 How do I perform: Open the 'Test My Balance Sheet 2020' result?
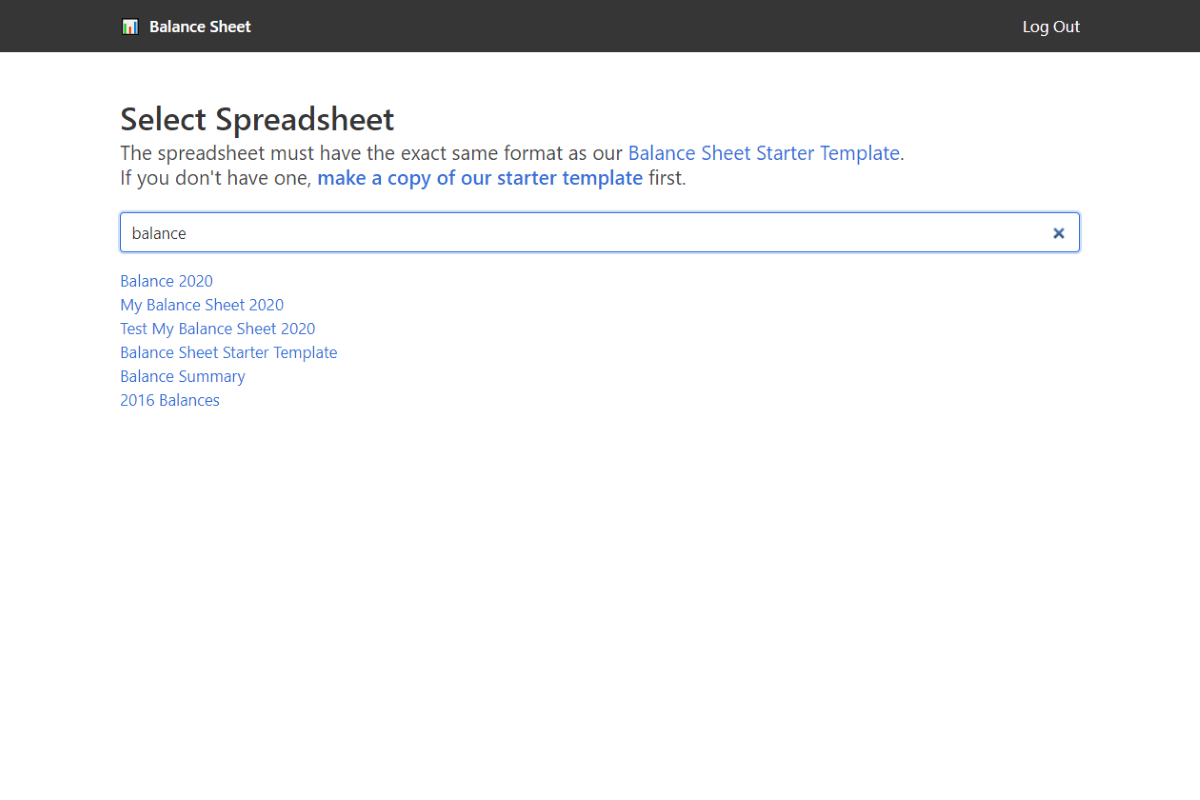click(x=217, y=329)
